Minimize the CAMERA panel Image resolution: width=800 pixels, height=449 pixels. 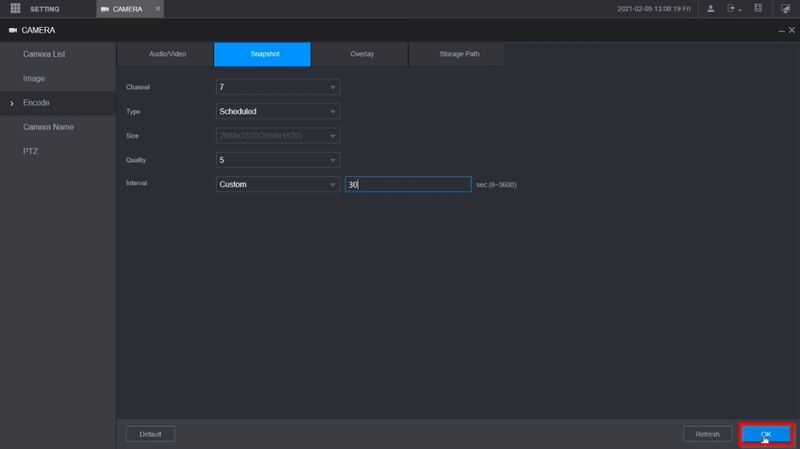781,31
